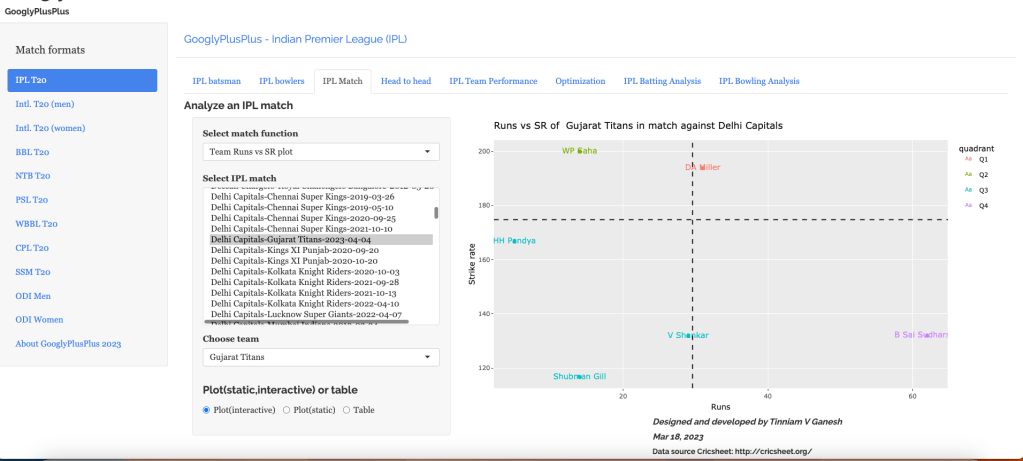Go to Optimization tab
This screenshot has height=461, width=1023.
[x=580, y=81]
